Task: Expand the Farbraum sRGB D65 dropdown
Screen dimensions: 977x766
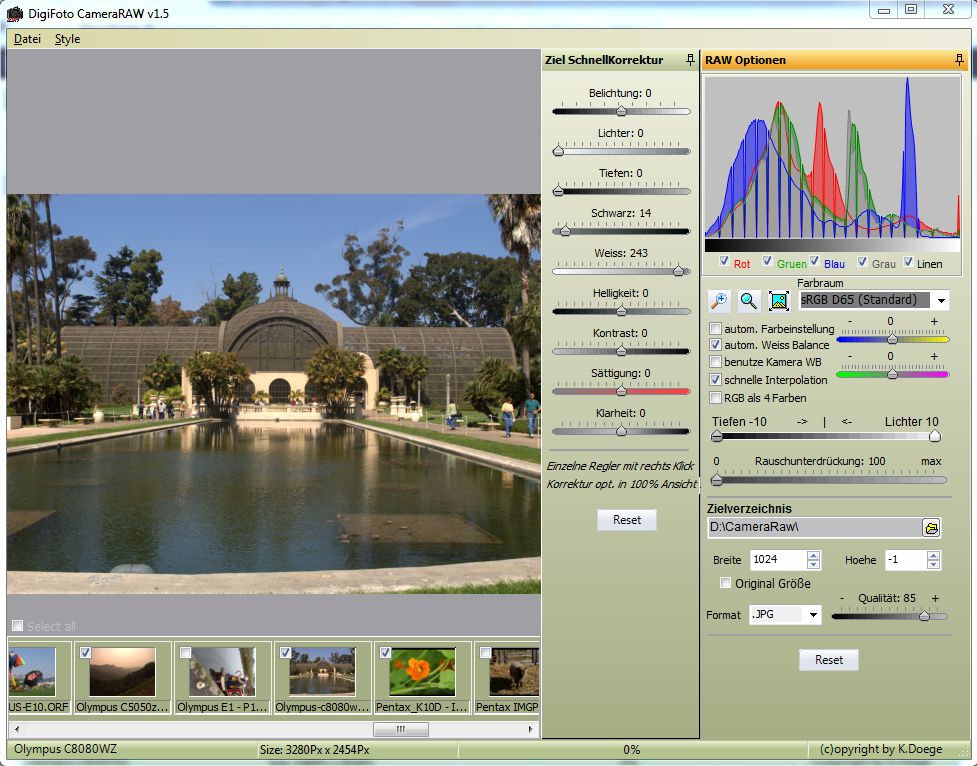Action: pyautogui.click(x=941, y=300)
